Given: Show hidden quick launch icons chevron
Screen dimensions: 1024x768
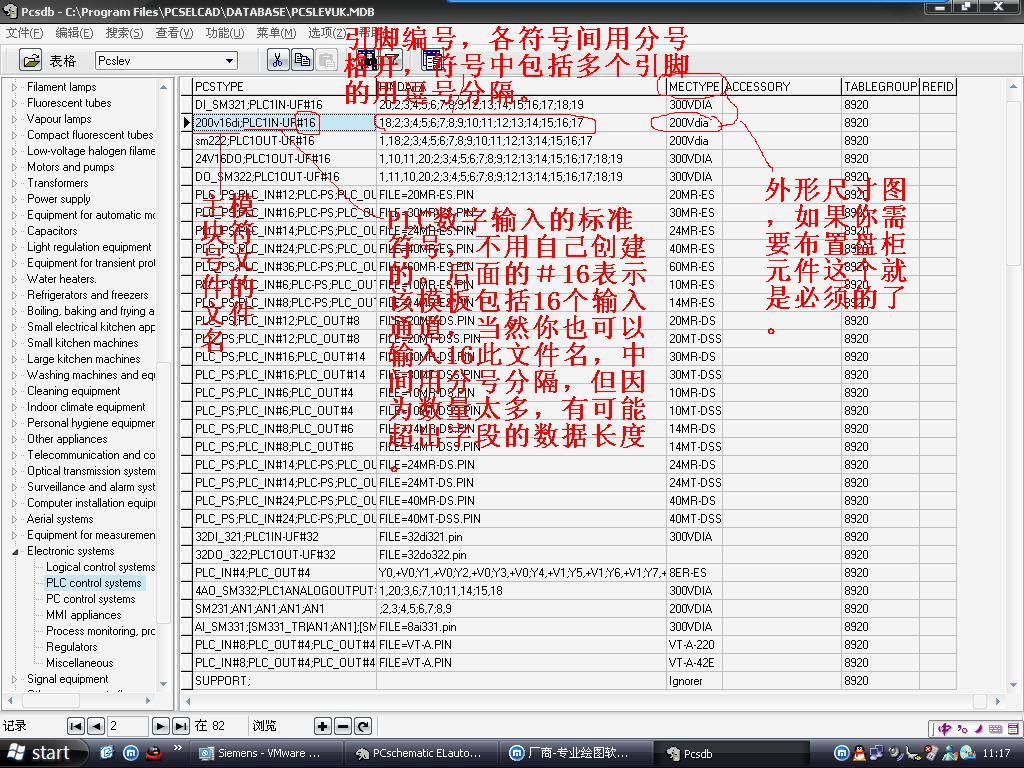Looking at the screenshot, I should click(x=178, y=748).
